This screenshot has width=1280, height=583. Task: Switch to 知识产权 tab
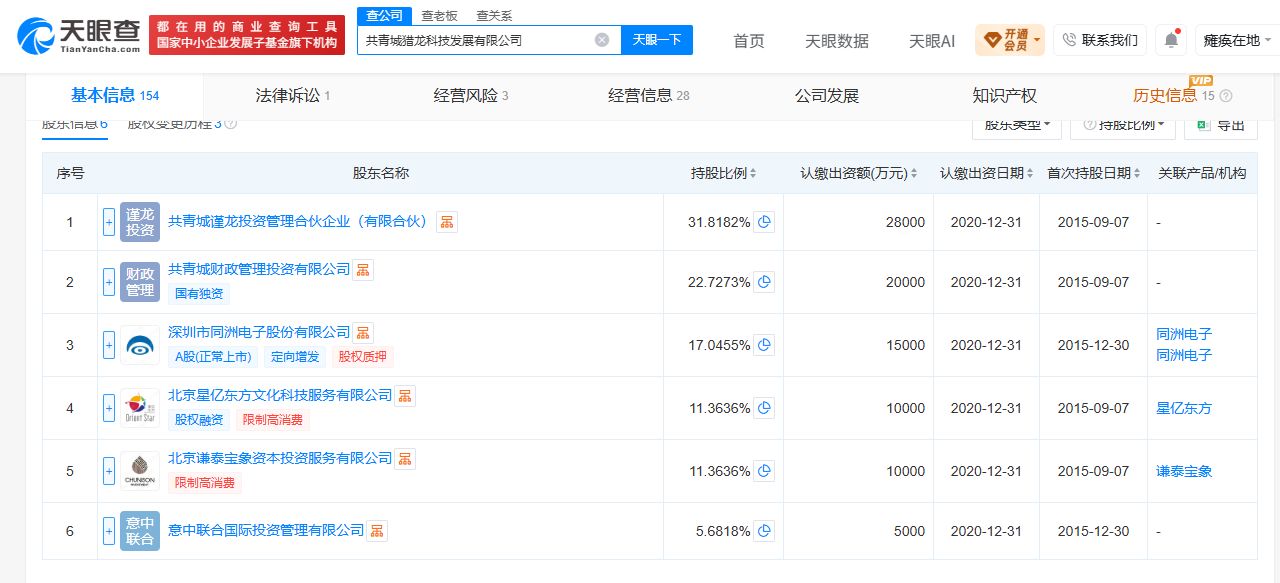[1004, 96]
